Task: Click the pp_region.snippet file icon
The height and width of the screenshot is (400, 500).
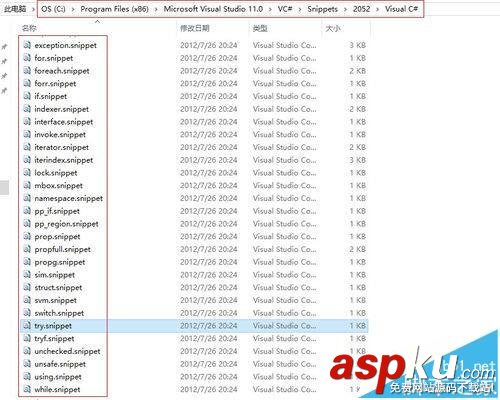Action: 27,224
